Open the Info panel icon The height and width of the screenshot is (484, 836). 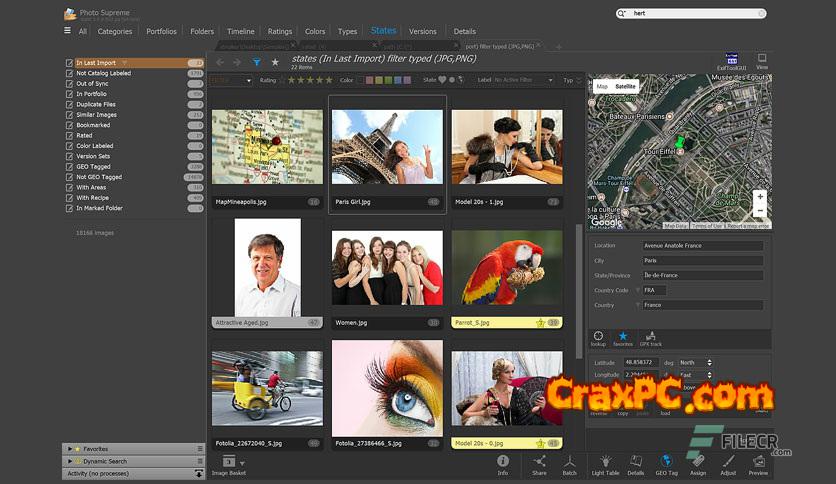[x=503, y=462]
